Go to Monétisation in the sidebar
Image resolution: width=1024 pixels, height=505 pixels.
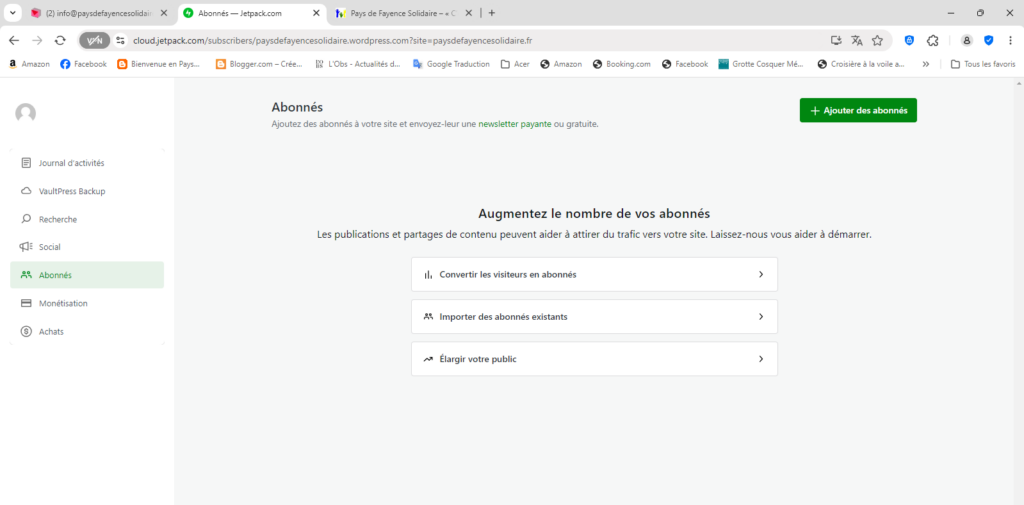coord(63,303)
